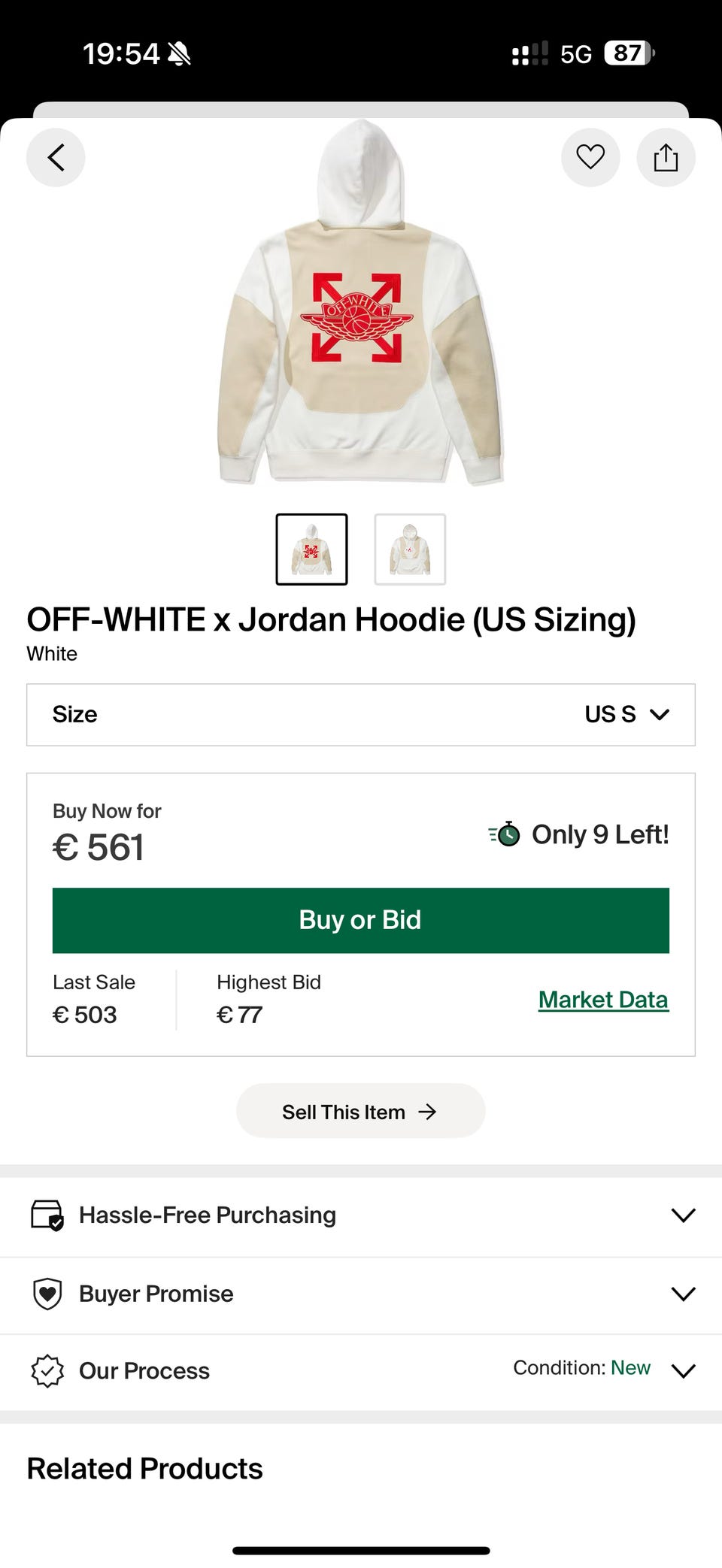
Task: Add hoodie to favorites with heart icon
Action: [x=590, y=158]
